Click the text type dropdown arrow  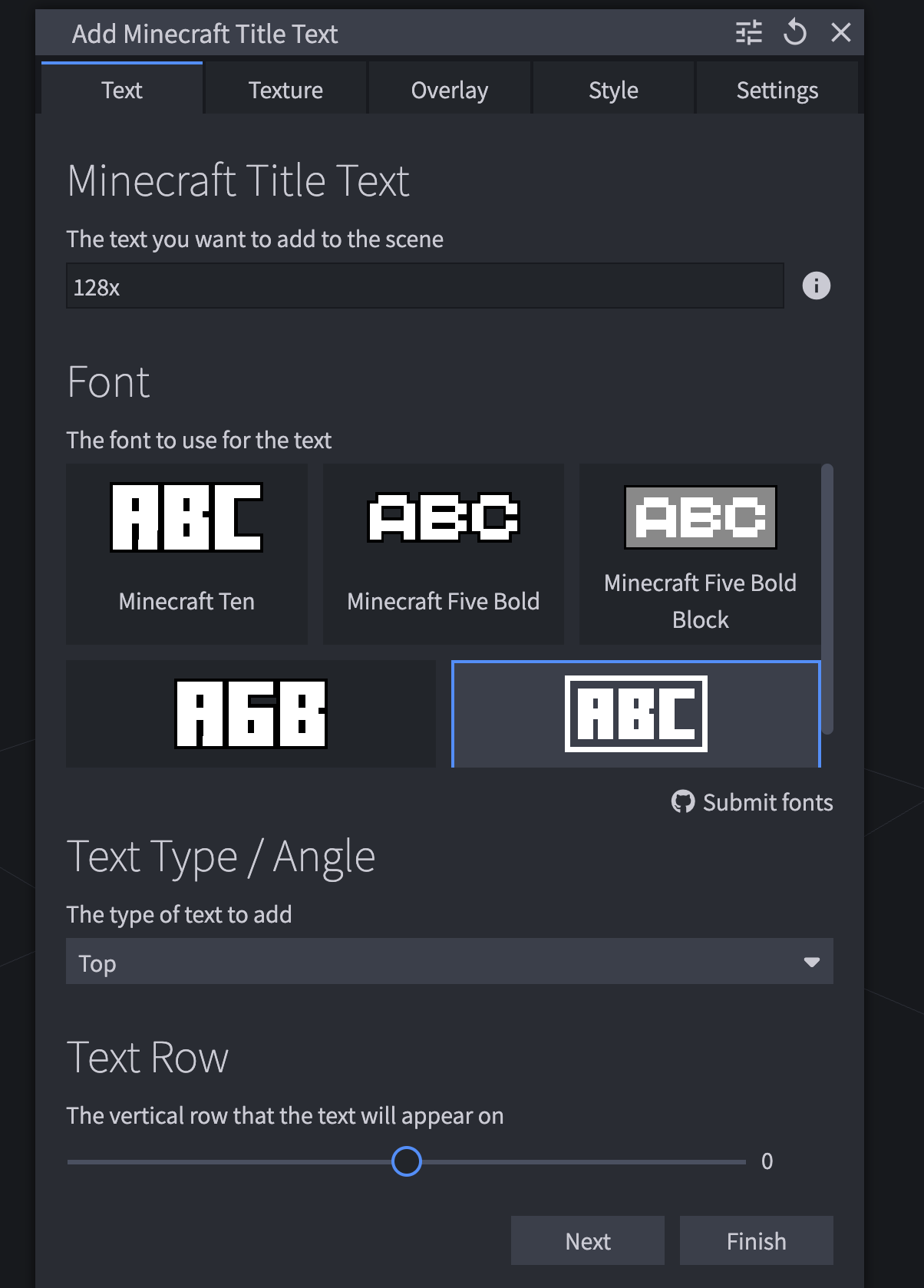tap(811, 962)
